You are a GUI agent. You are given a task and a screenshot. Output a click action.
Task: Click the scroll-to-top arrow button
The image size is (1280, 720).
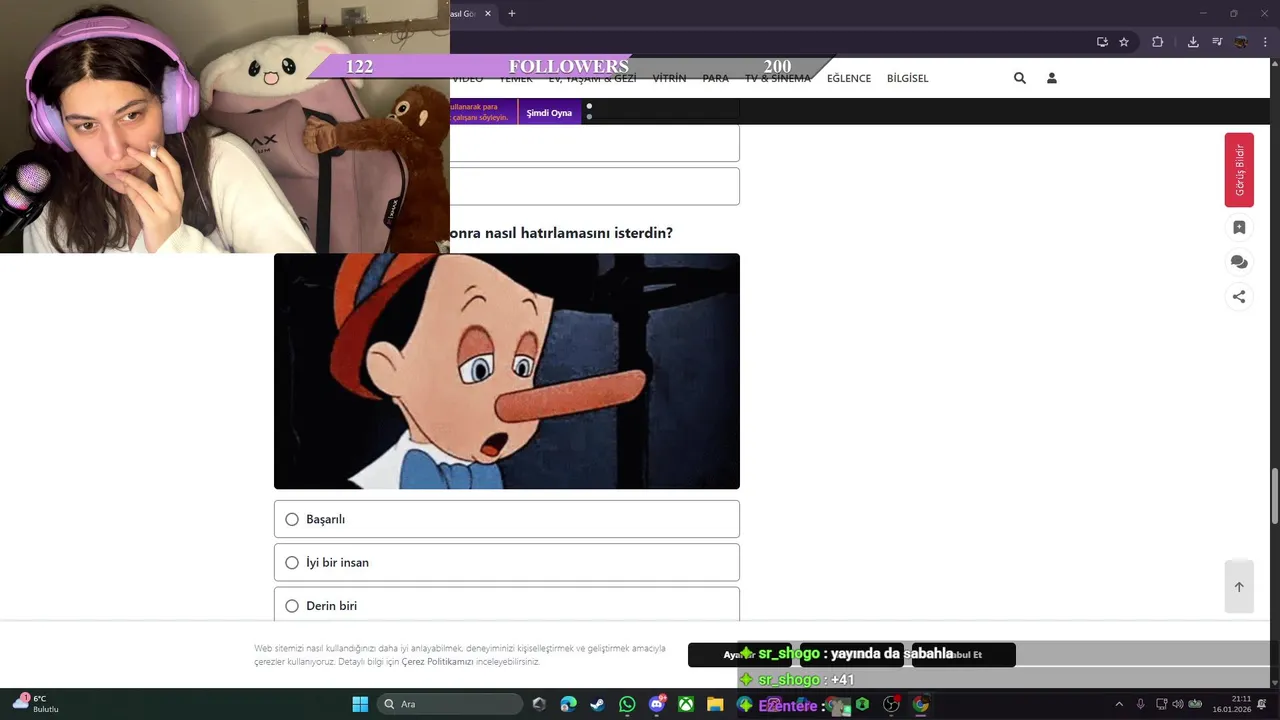[1239, 587]
